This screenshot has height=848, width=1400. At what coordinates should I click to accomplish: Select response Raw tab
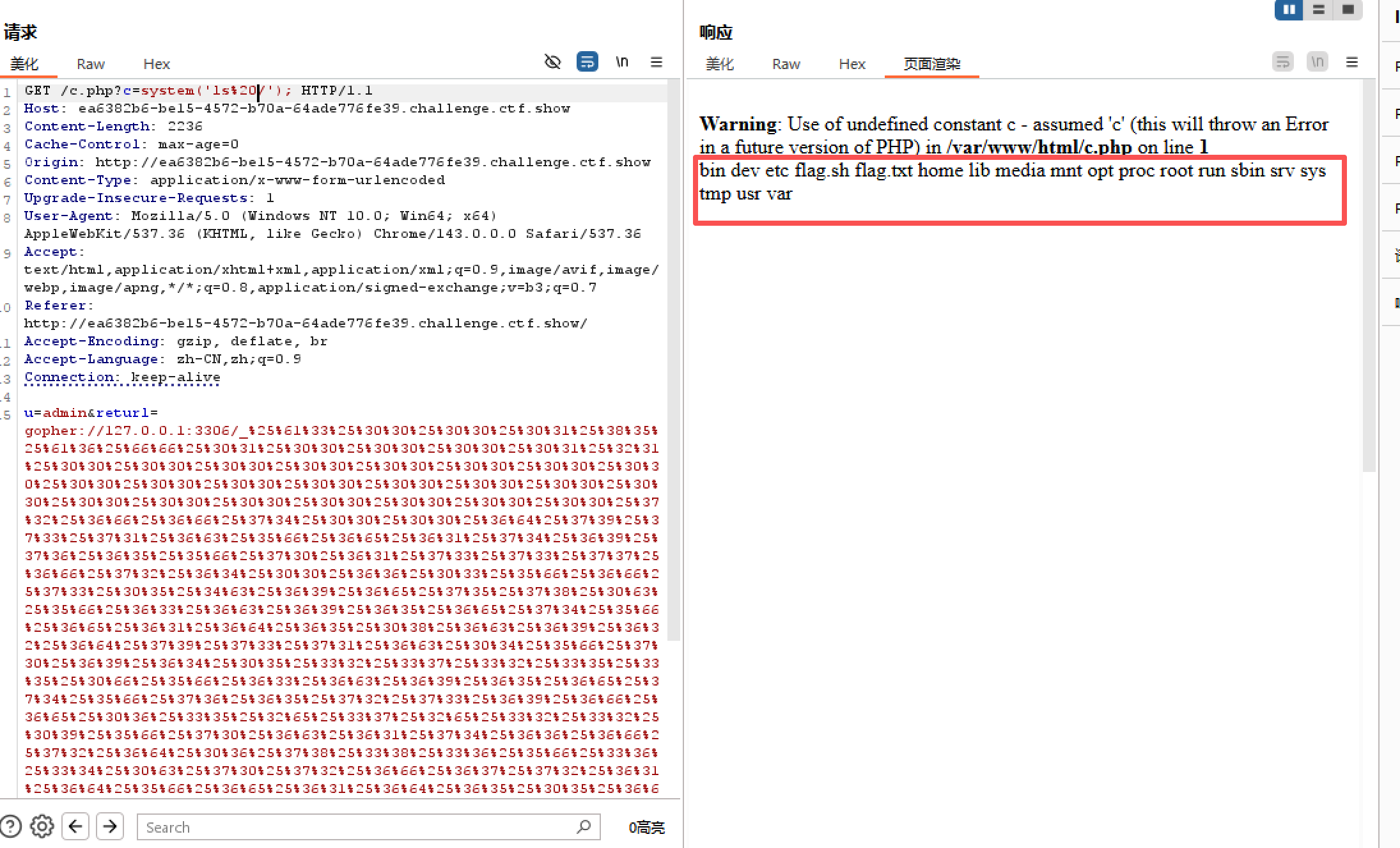click(x=786, y=64)
